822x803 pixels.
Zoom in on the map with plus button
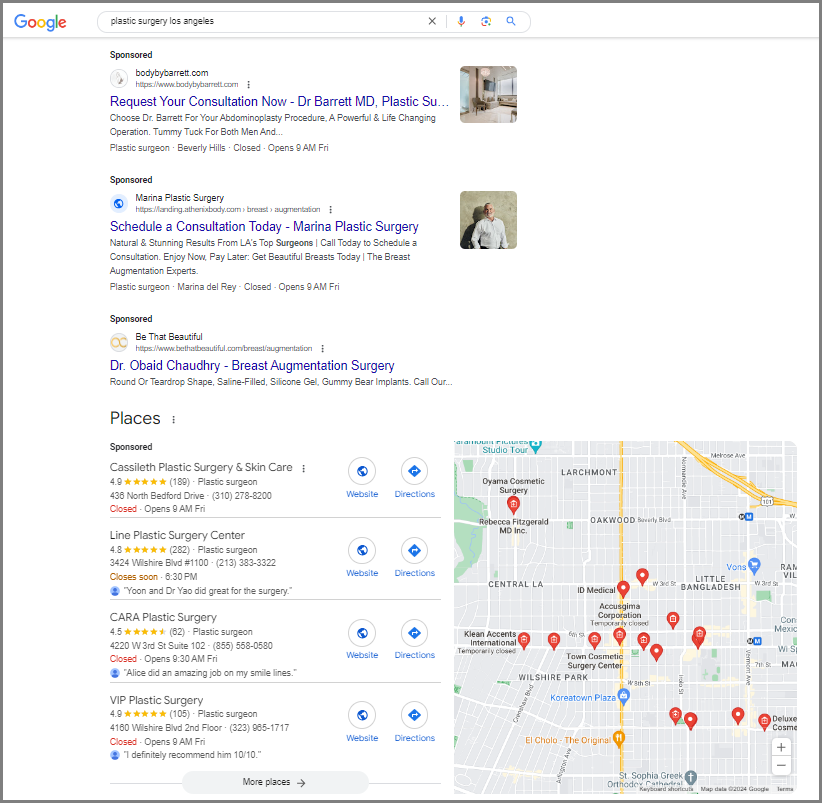point(781,747)
